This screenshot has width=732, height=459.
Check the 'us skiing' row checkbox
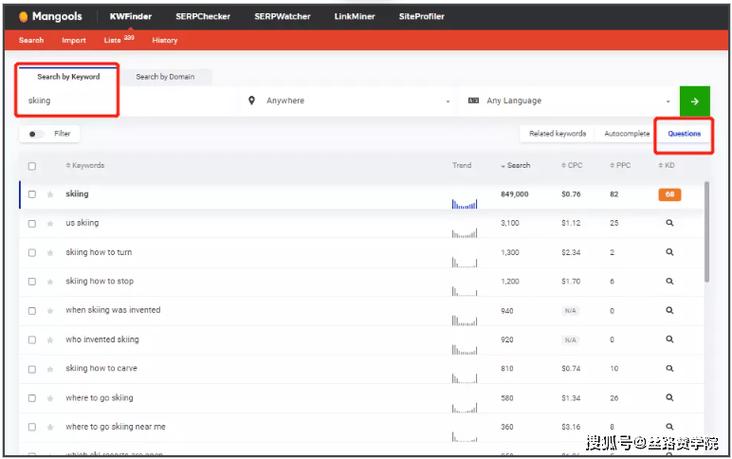(x=32, y=224)
